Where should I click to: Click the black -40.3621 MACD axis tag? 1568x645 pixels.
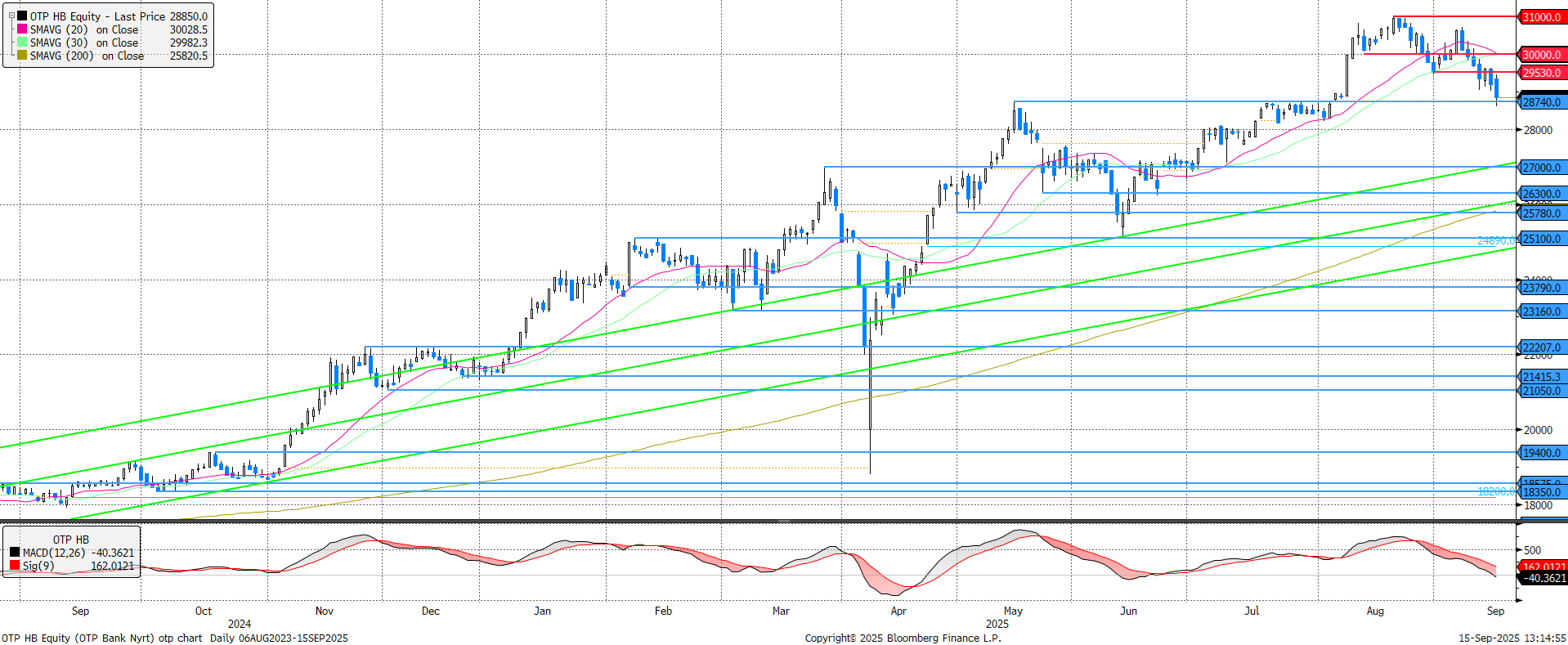coord(1543,578)
